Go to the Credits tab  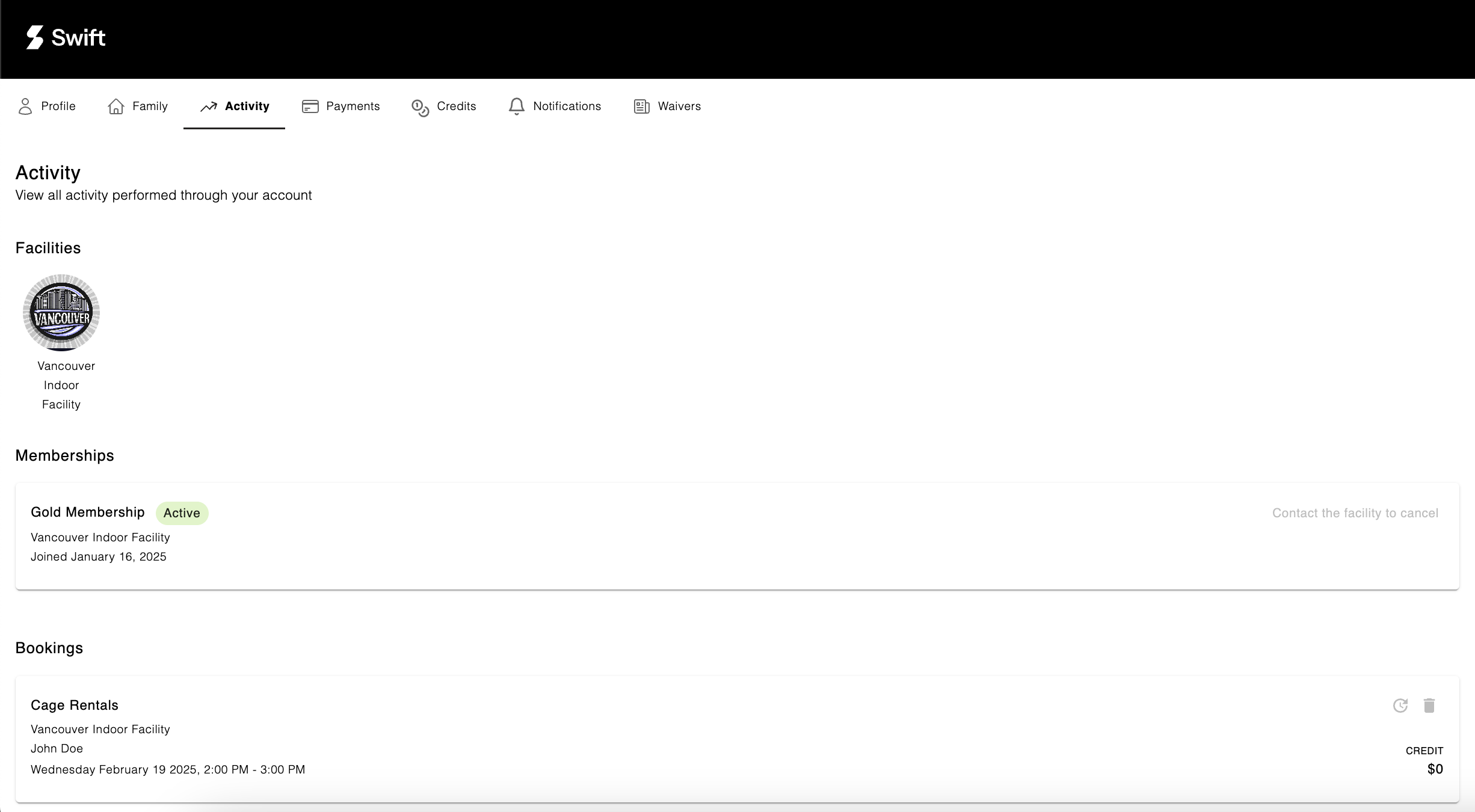[456, 106]
